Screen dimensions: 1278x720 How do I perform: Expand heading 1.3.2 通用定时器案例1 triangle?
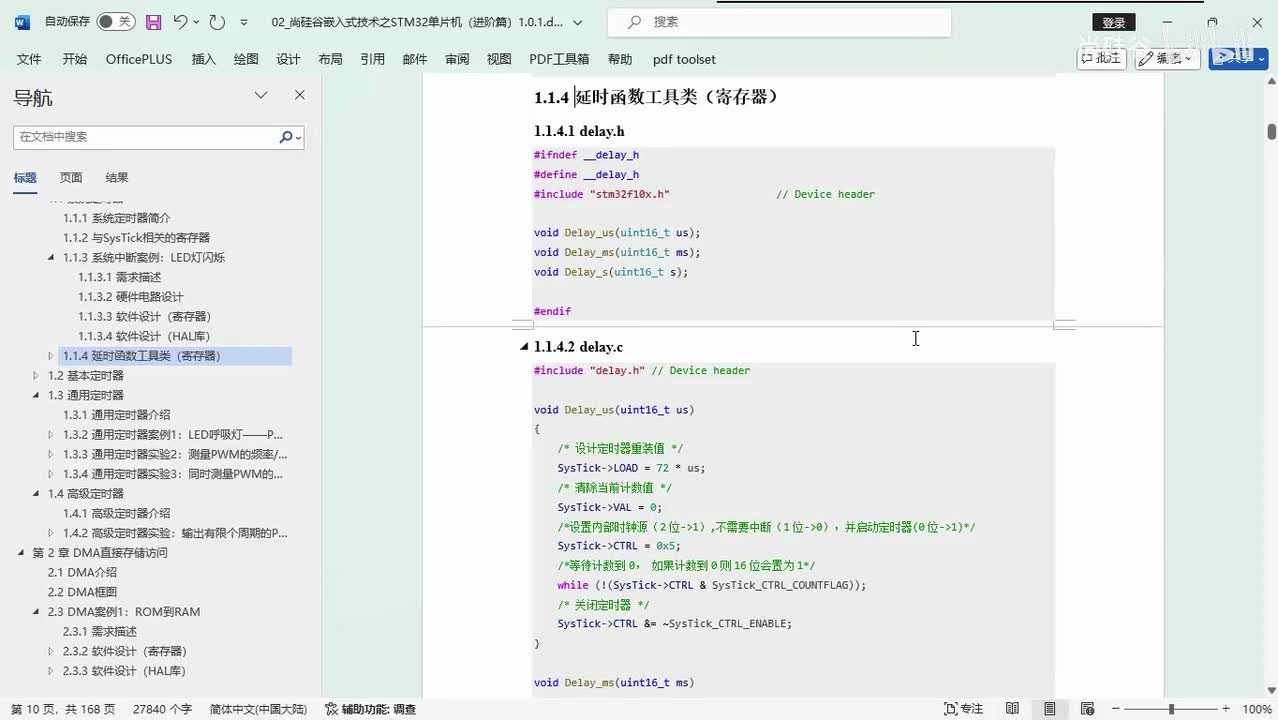point(51,435)
